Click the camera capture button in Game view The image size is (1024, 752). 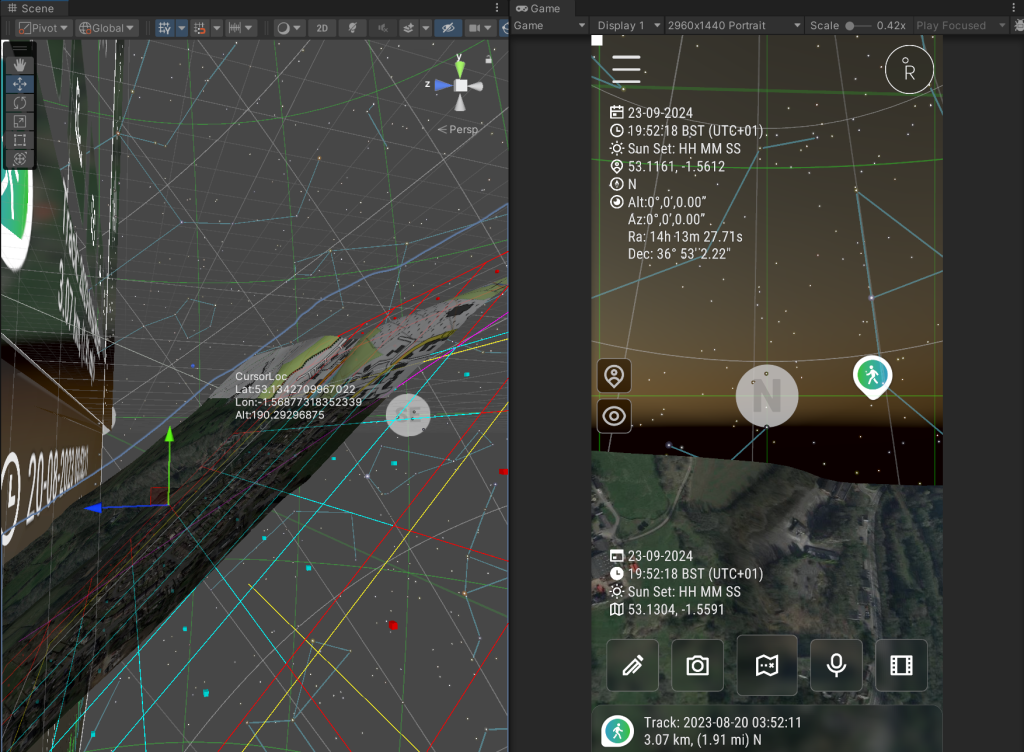pyautogui.click(x=697, y=665)
